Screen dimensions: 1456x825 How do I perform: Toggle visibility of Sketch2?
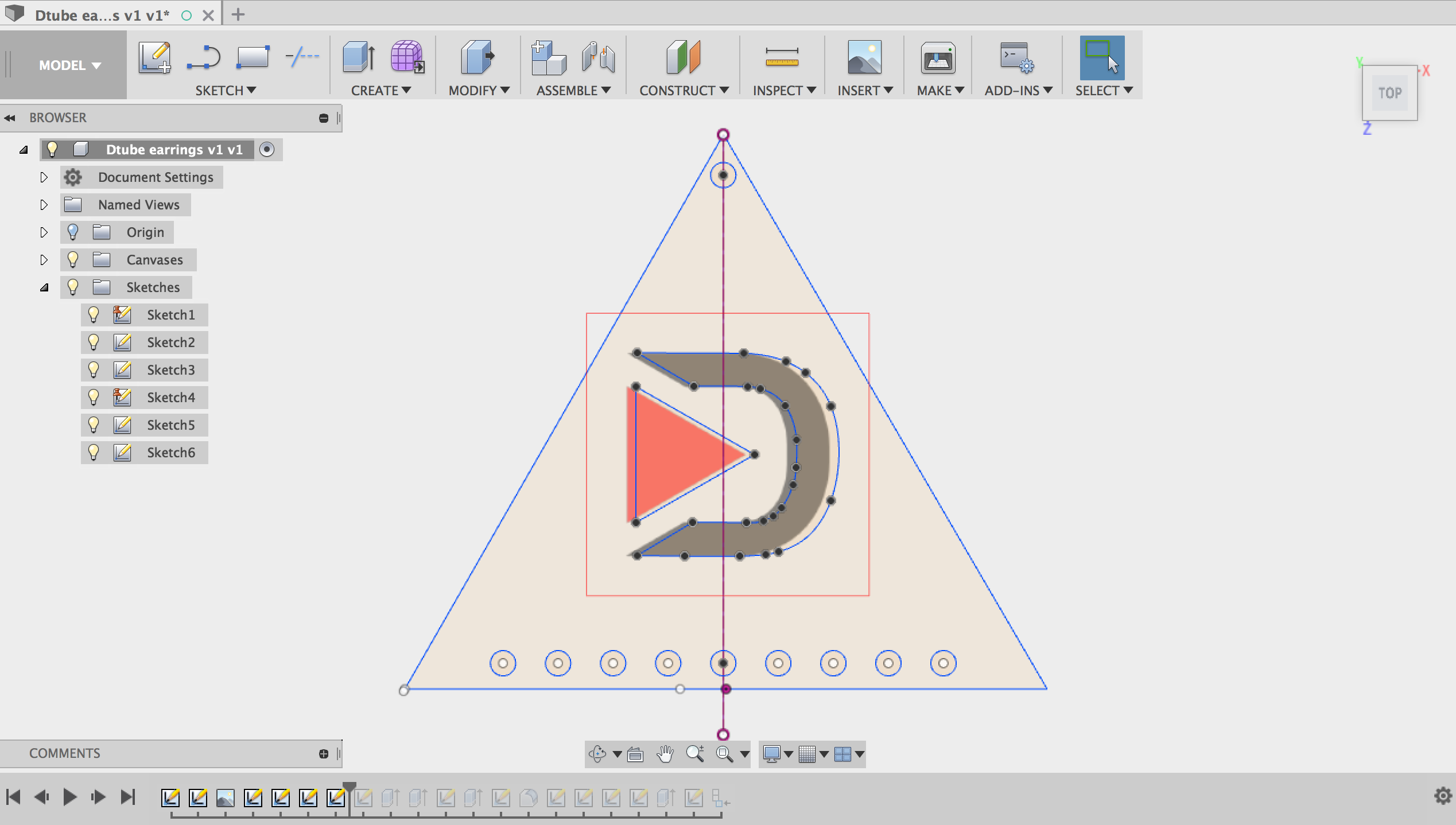pos(93,342)
